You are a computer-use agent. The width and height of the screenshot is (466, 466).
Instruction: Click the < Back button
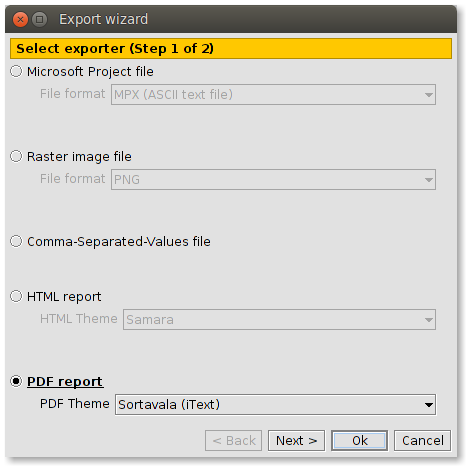point(234,441)
